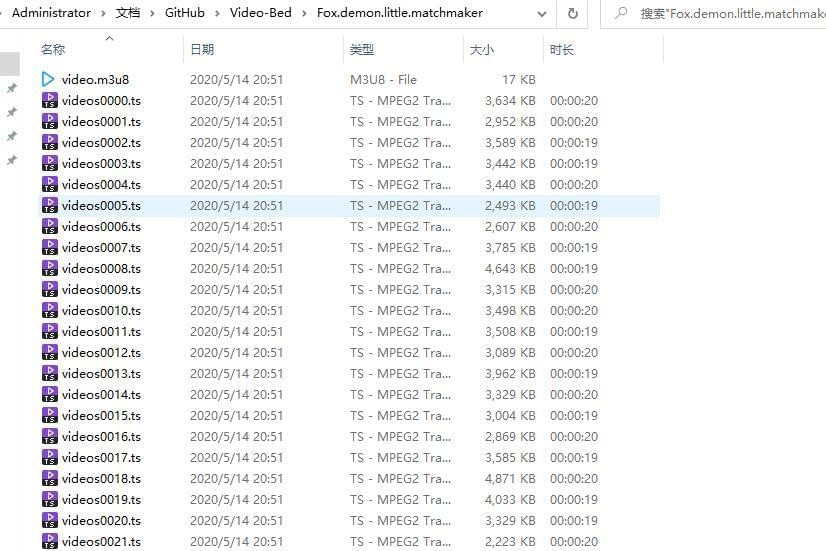826x551 pixels.
Task: Select the file name videos0008.ts
Action: [x=101, y=268]
